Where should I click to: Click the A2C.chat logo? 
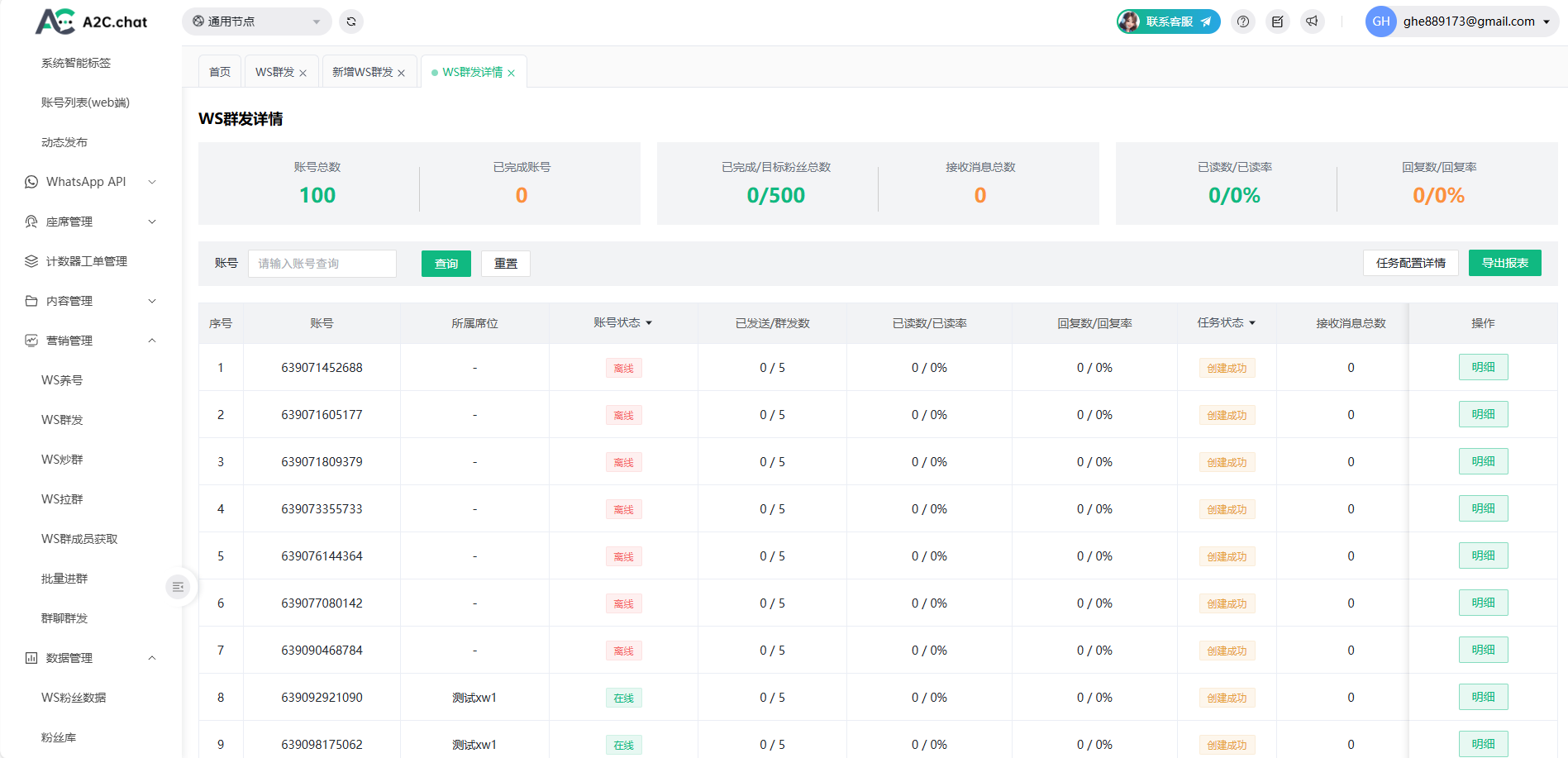[x=91, y=21]
